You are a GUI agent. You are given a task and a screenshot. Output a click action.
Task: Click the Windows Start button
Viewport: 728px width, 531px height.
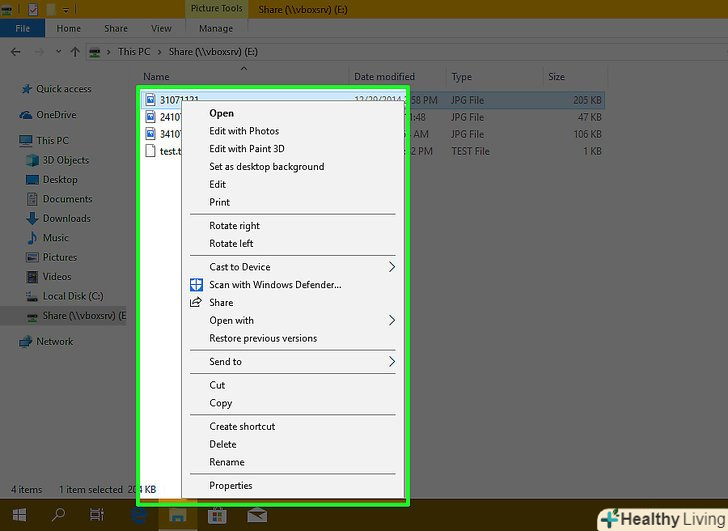17,516
